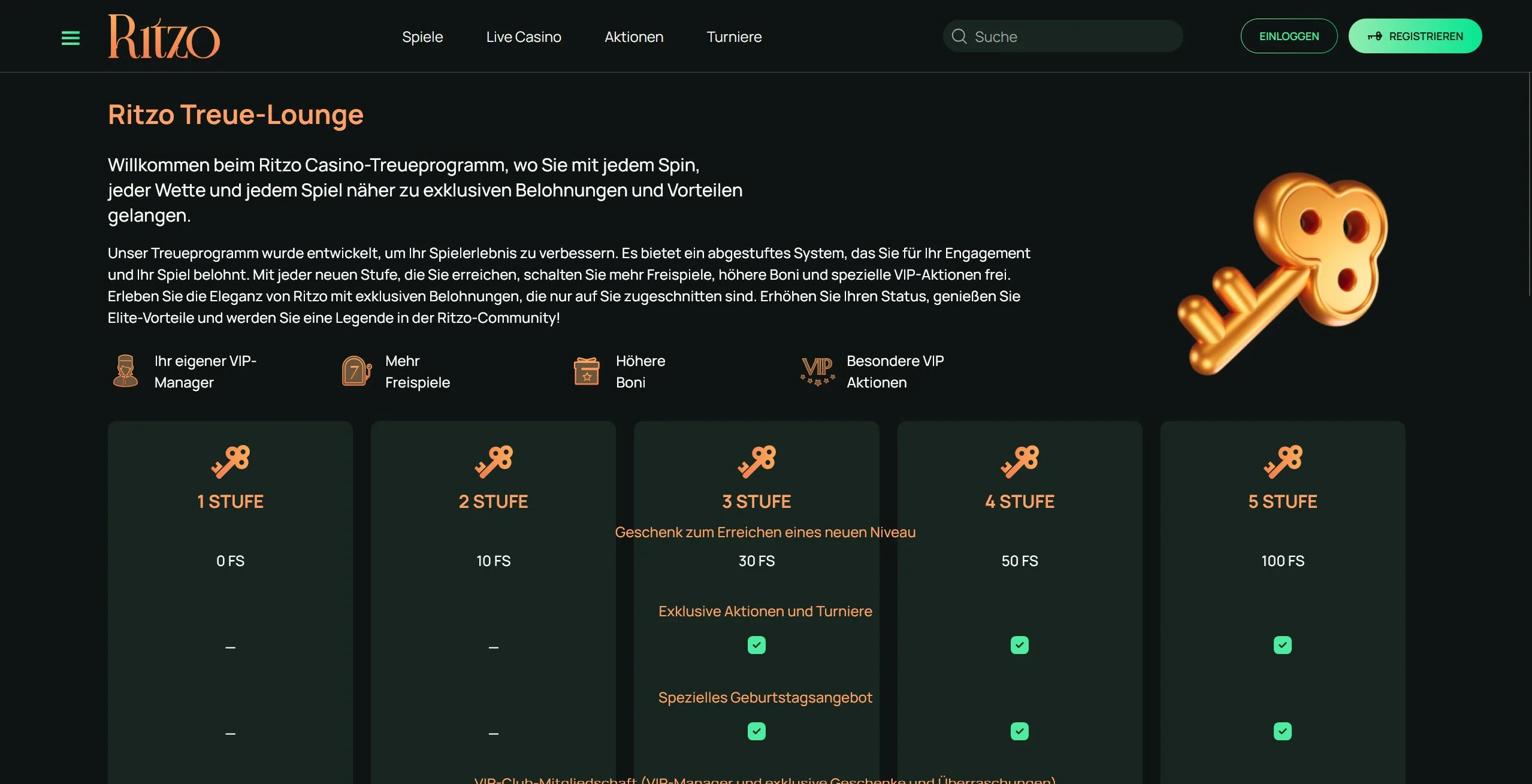Viewport: 1532px width, 784px height.
Task: Click 'Spezielles Geburtstagsangebot' label
Action: 765,698
